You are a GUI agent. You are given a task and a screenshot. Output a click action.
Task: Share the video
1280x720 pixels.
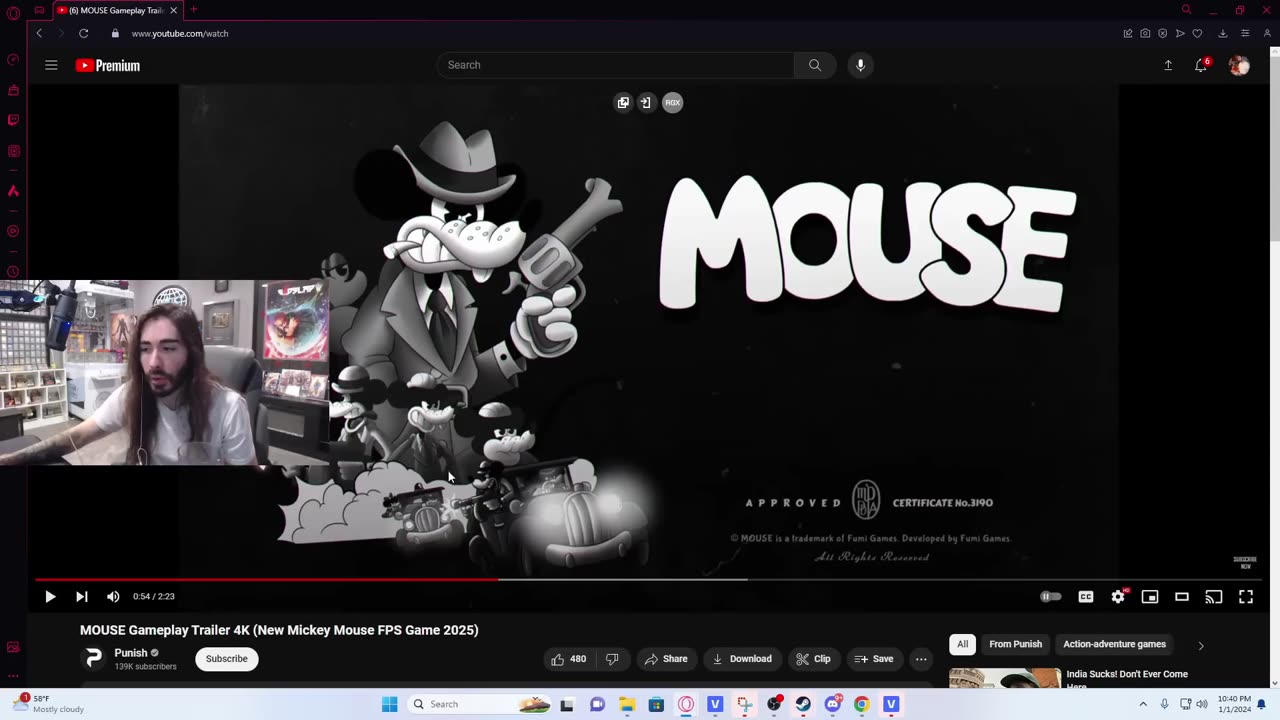pos(666,659)
